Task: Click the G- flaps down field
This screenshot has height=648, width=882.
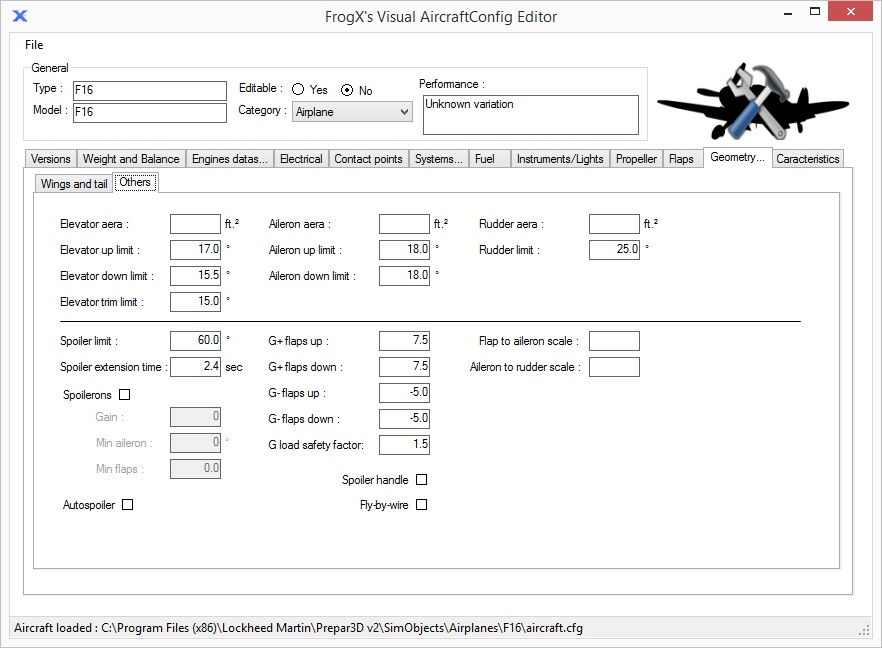Action: (404, 418)
